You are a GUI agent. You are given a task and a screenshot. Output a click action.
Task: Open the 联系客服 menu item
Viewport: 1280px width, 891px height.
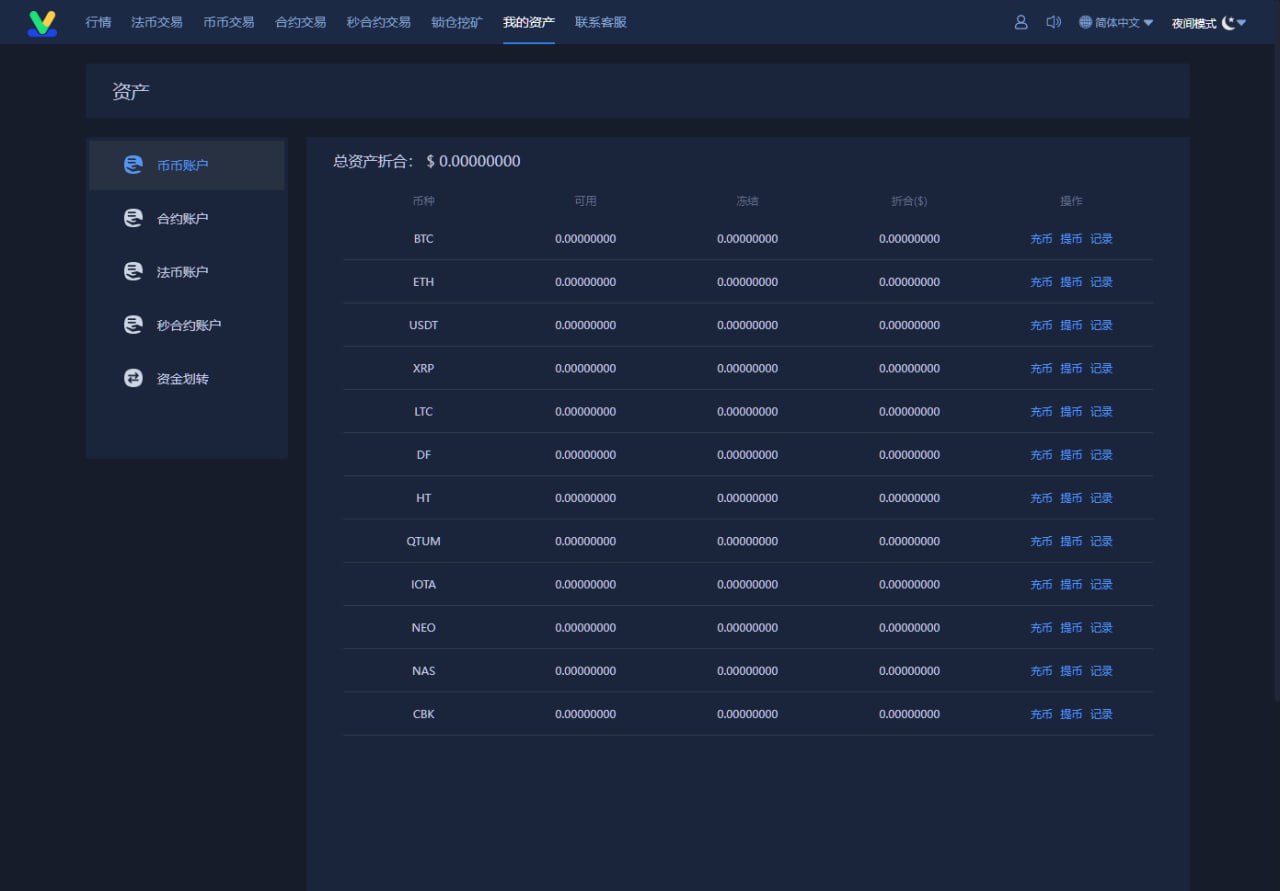coord(601,22)
